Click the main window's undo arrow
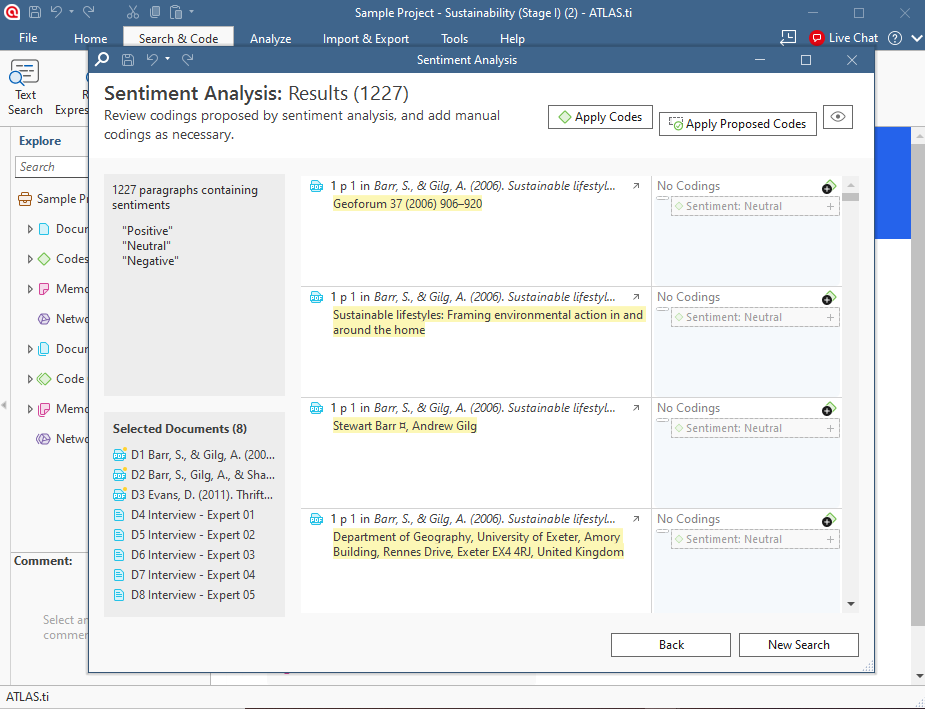925x709 pixels. (x=56, y=11)
